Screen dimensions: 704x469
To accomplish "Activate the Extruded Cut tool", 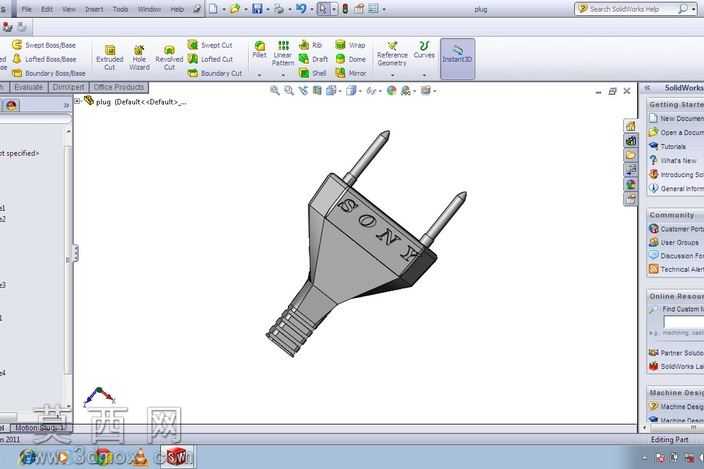I will point(110,57).
